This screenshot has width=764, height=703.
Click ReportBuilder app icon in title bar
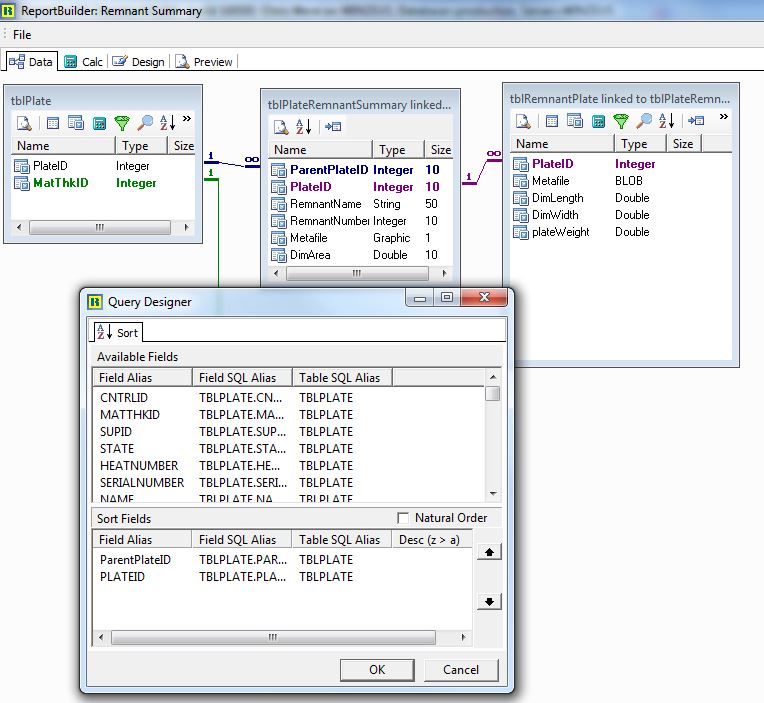(x=8, y=10)
